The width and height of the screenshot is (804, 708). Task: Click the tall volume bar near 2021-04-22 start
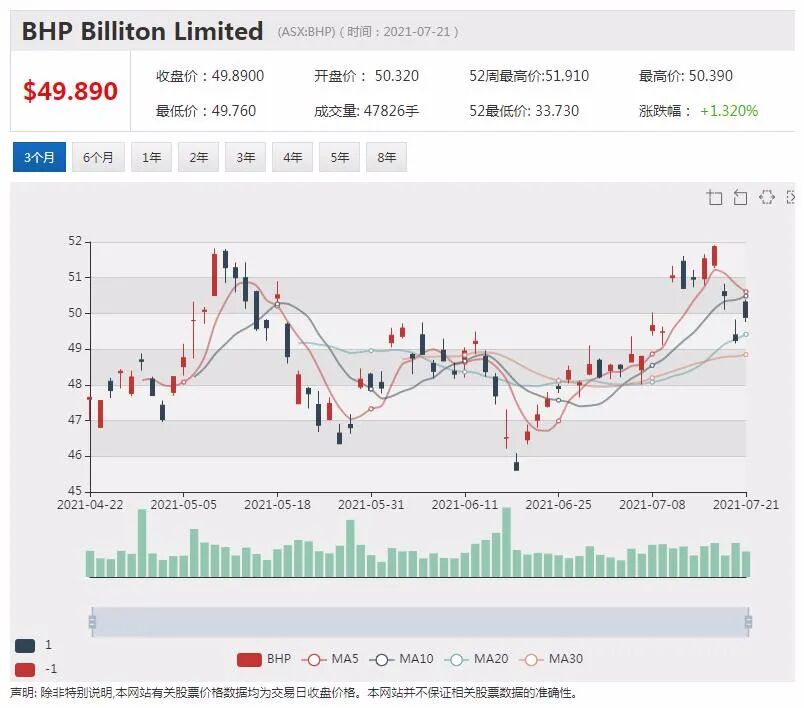(x=142, y=543)
